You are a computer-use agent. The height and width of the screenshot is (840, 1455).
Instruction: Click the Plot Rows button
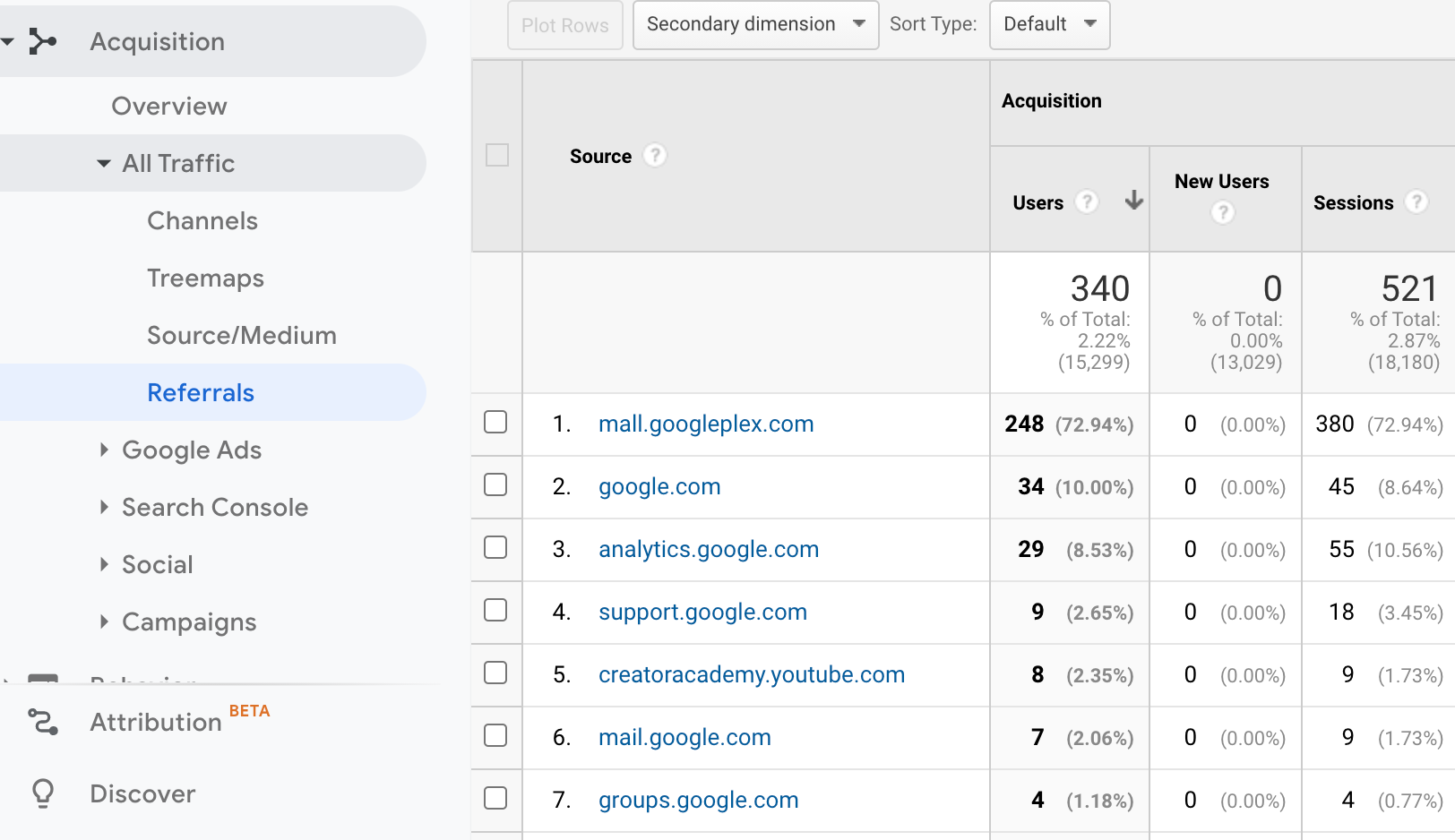564,25
